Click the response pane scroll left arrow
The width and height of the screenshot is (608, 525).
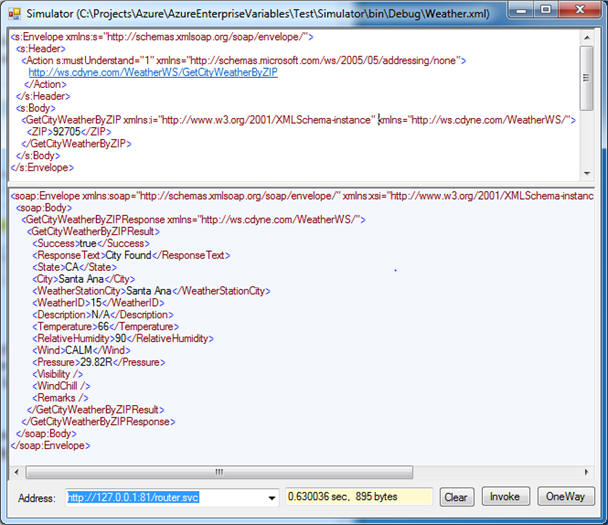pos(16,472)
